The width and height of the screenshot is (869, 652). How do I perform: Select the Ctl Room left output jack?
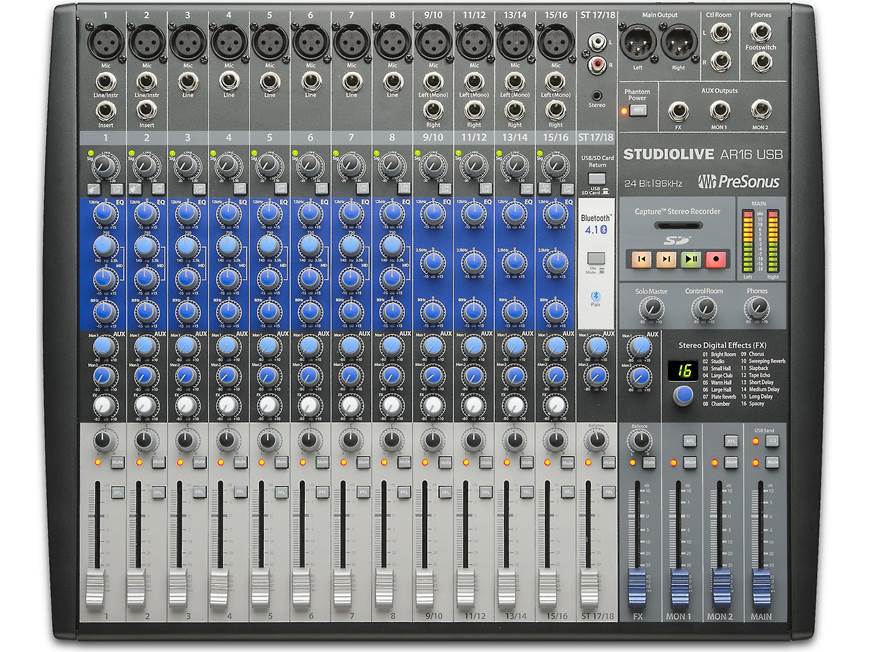coord(720,33)
